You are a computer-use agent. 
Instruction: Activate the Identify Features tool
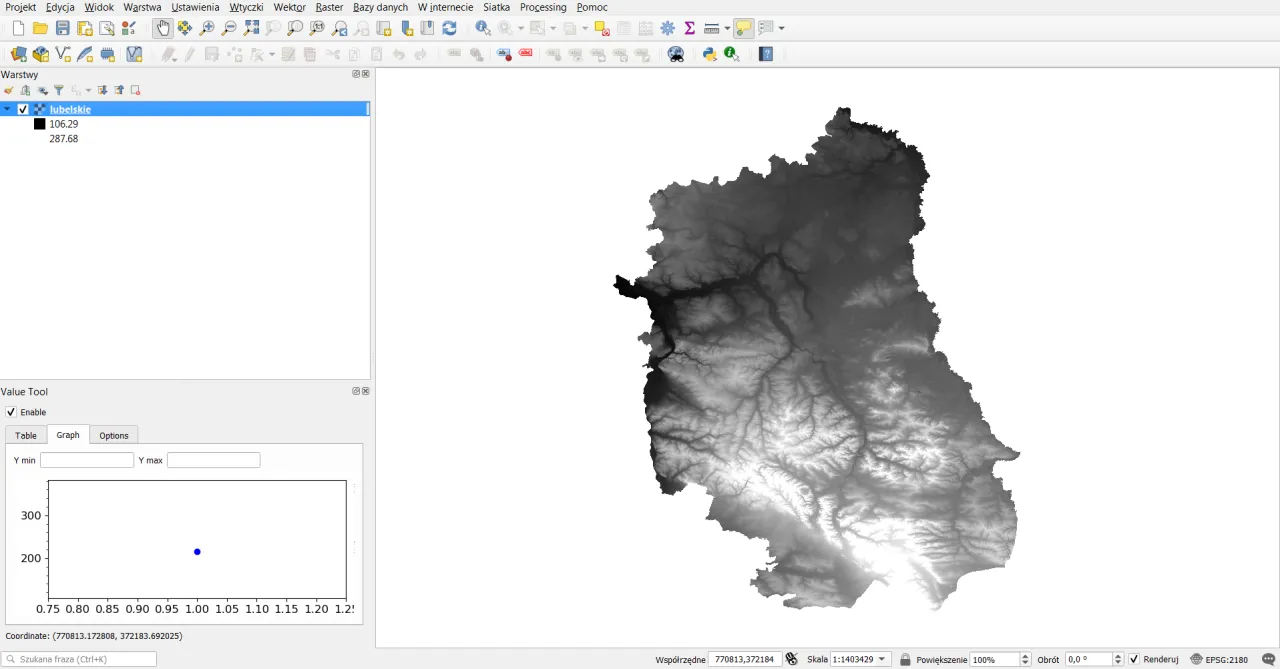[483, 28]
